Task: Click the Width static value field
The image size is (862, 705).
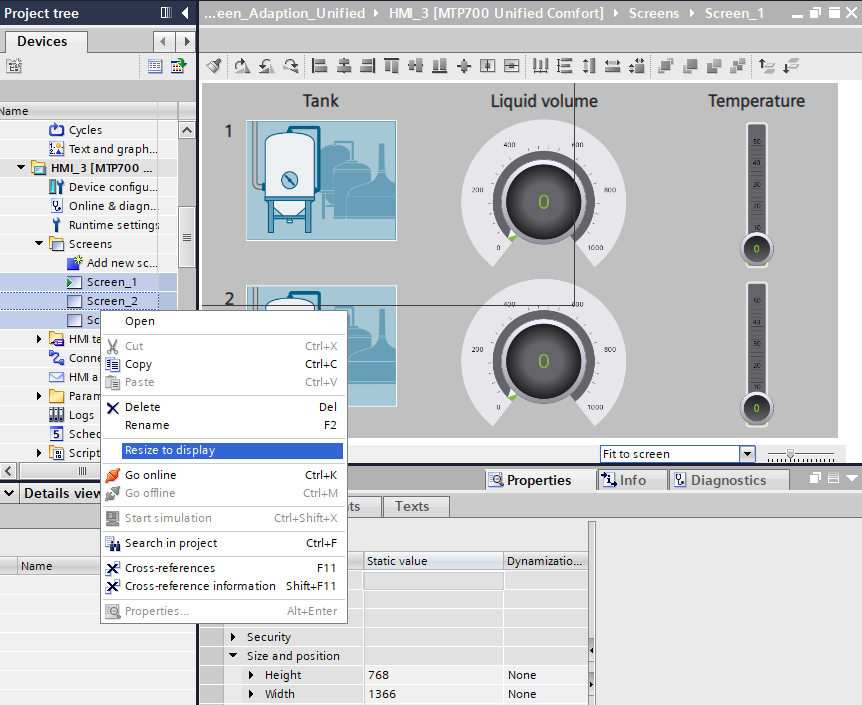Action: [x=432, y=694]
